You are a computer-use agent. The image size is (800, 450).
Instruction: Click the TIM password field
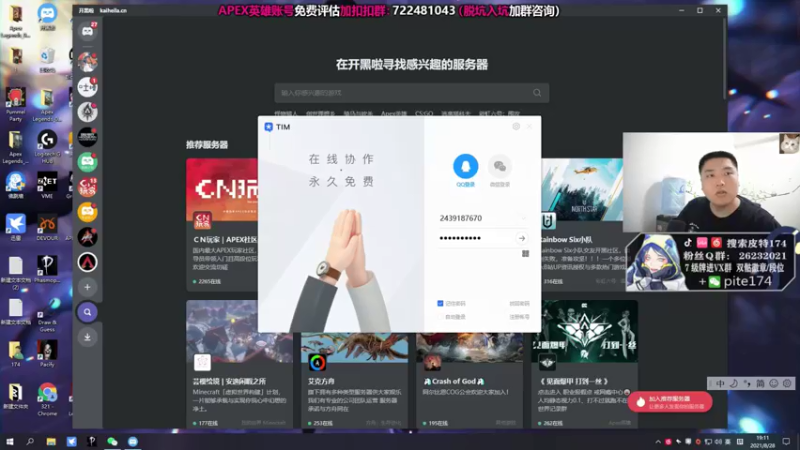coord(477,238)
